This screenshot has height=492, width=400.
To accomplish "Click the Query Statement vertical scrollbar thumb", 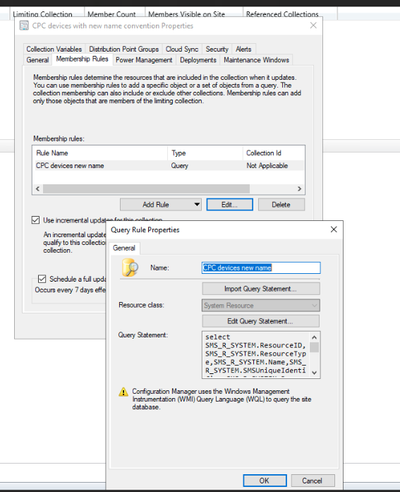I will (314, 347).
